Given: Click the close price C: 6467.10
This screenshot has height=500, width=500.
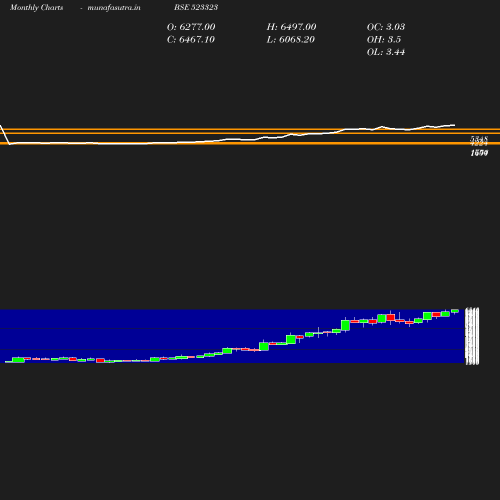Looking at the screenshot, I should [191, 40].
